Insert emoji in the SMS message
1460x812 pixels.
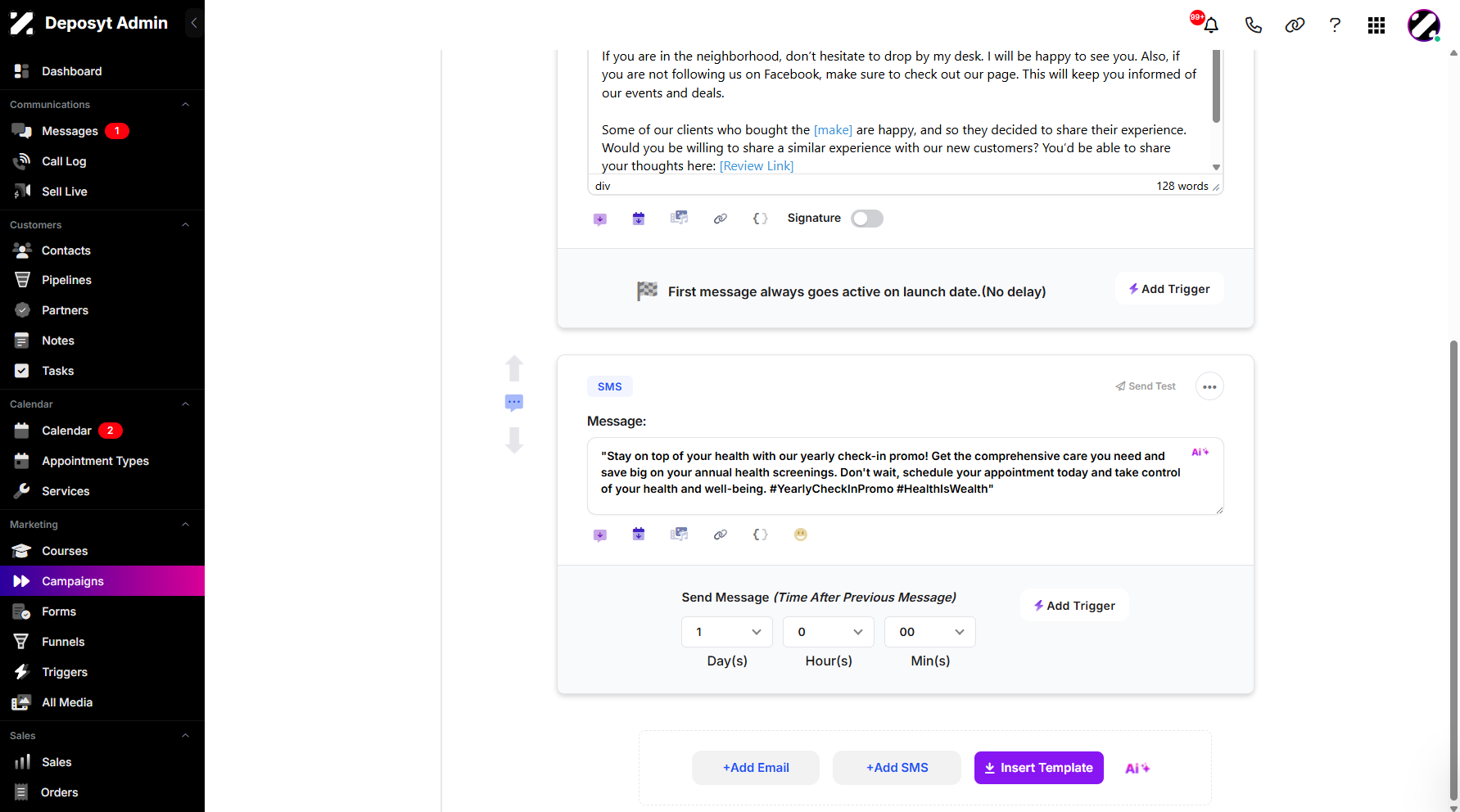click(801, 535)
